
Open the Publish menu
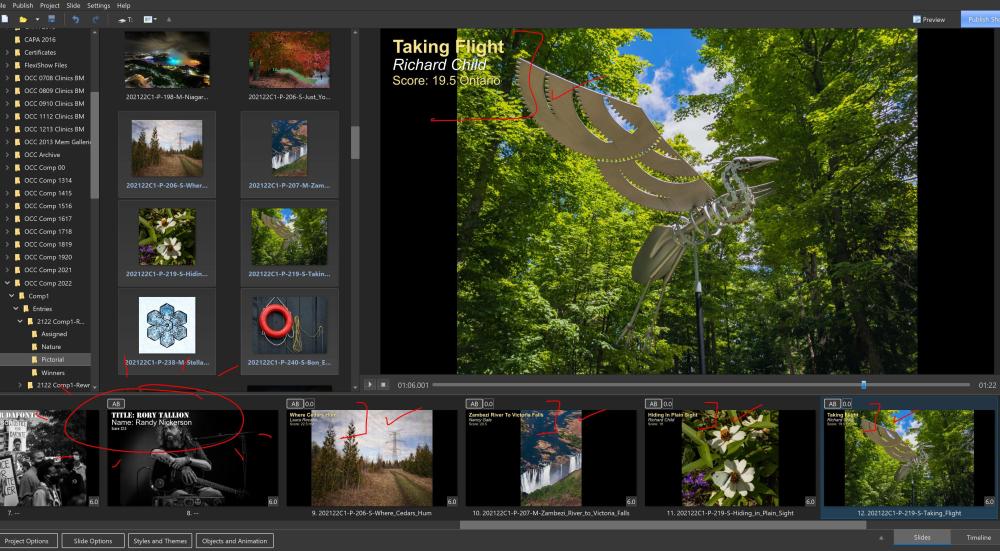coord(23,5)
